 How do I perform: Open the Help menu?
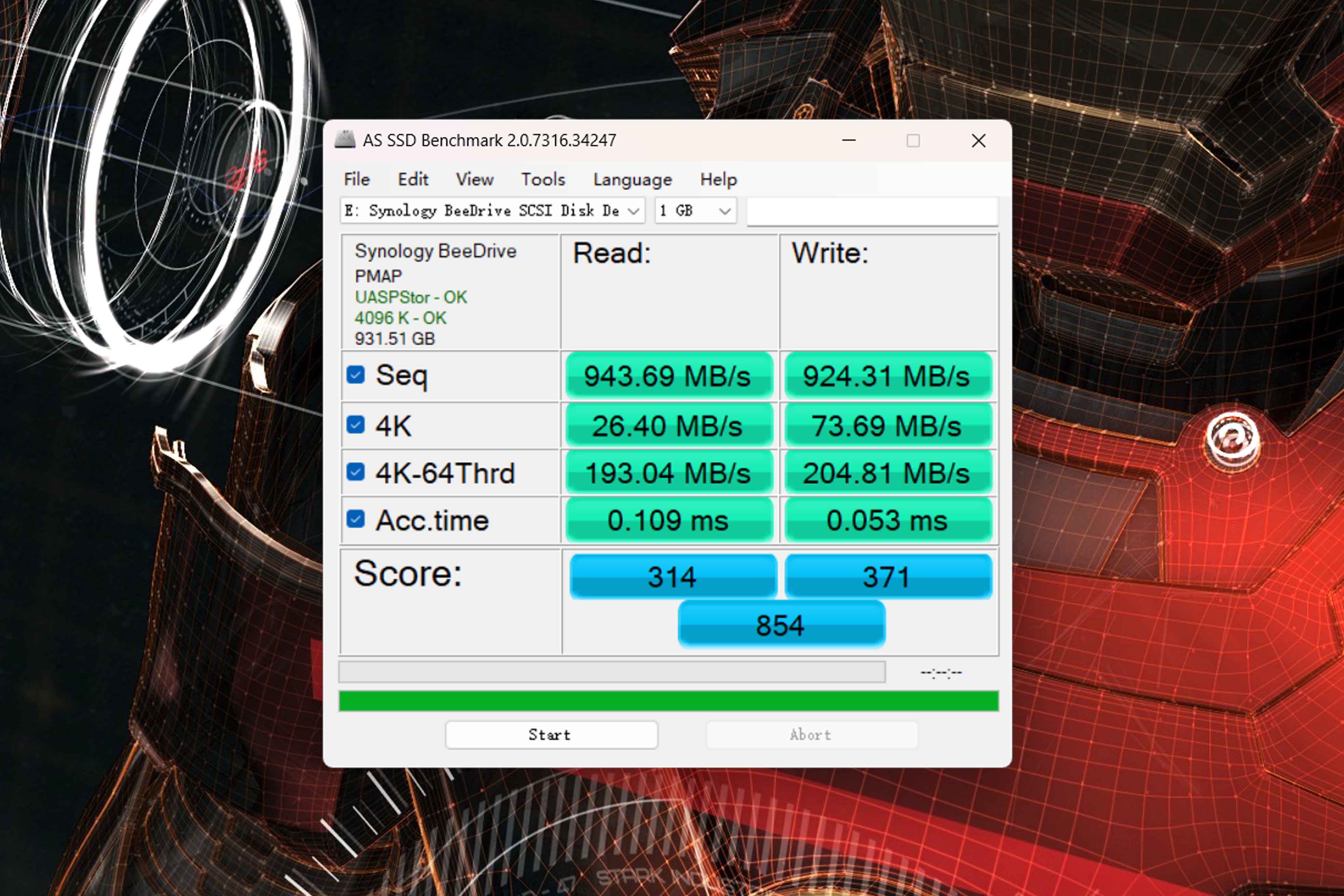point(718,179)
